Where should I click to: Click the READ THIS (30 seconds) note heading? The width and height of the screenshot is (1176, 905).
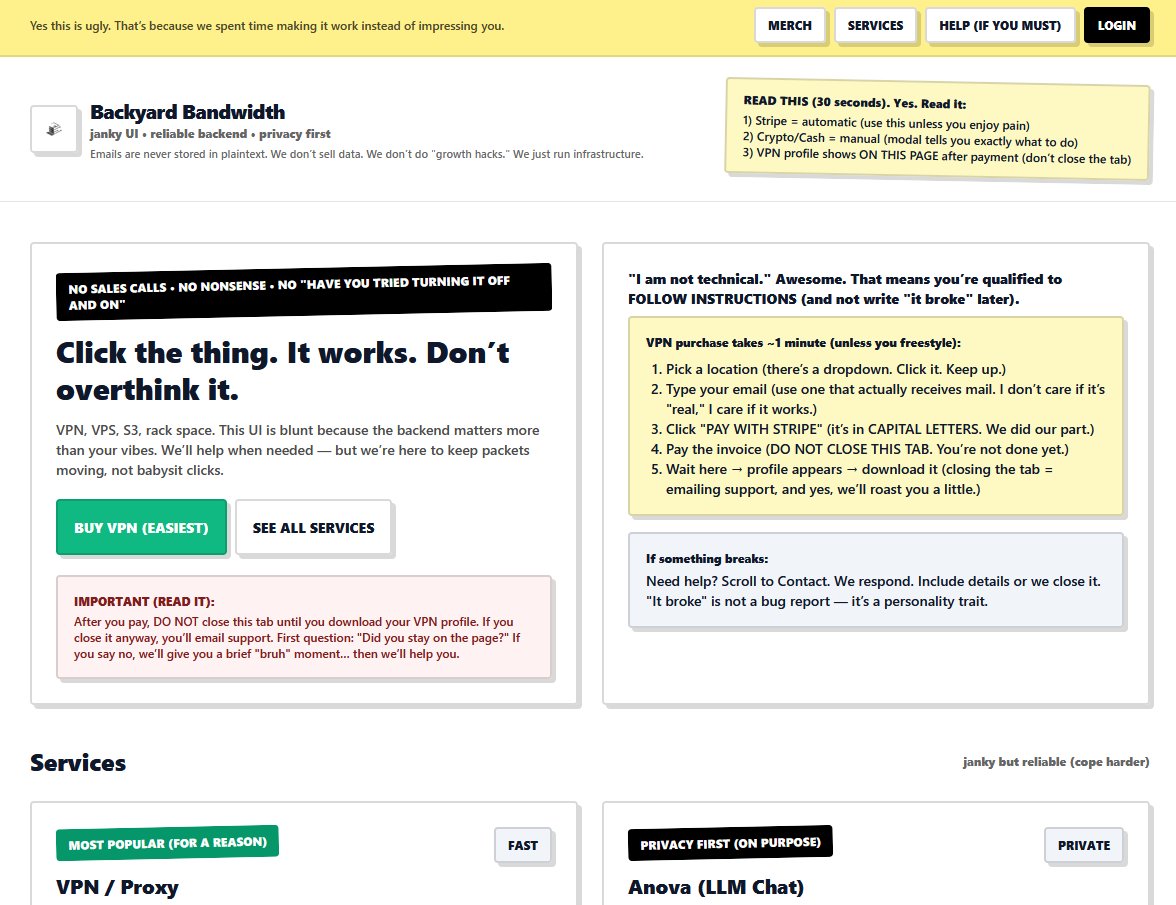[x=854, y=102]
